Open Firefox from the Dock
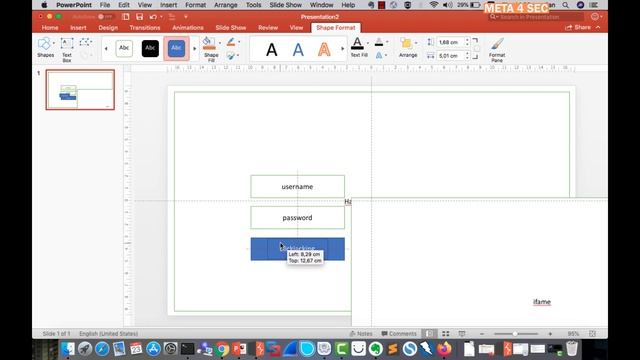 pos(444,349)
